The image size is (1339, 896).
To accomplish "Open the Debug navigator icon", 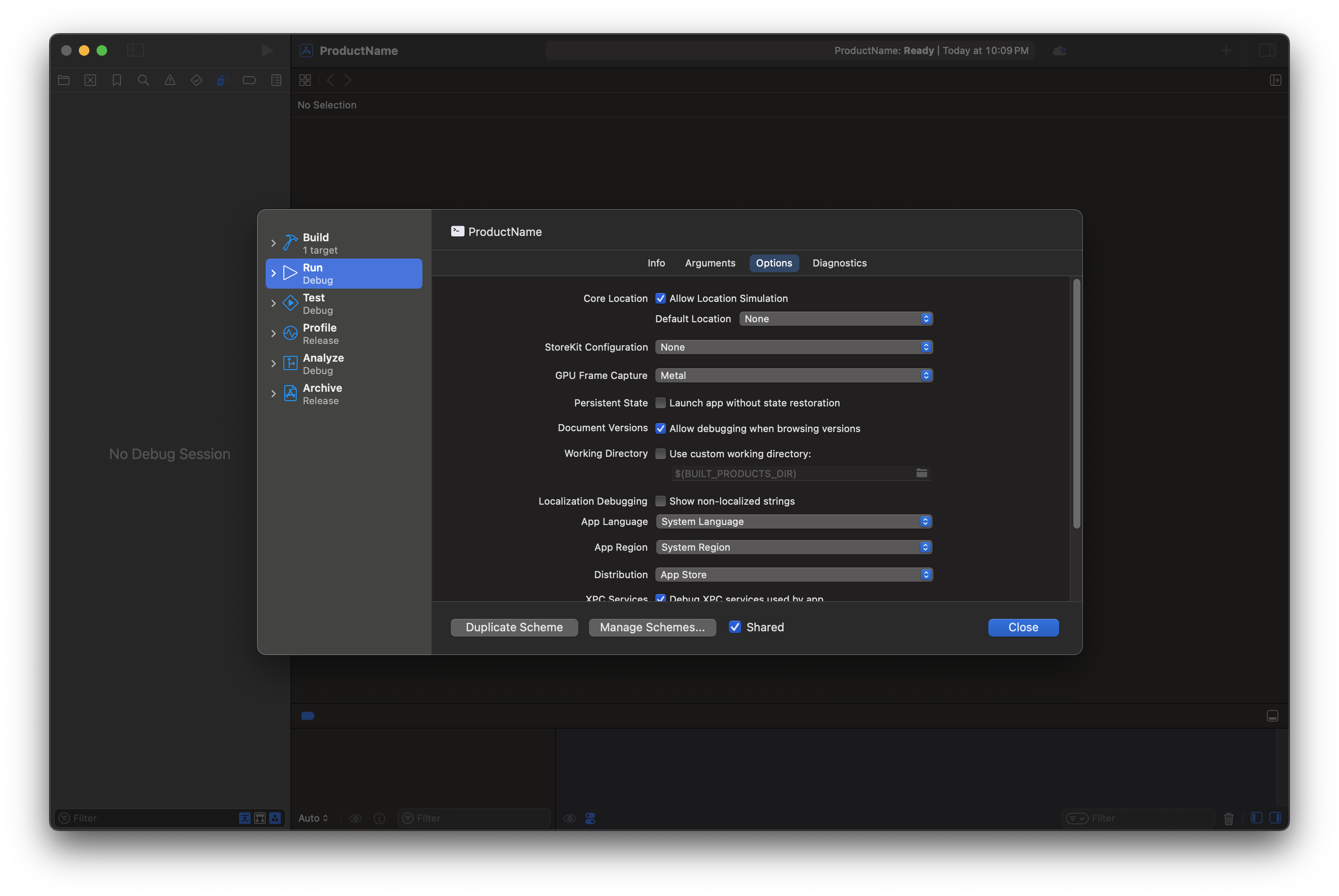I will pos(223,81).
